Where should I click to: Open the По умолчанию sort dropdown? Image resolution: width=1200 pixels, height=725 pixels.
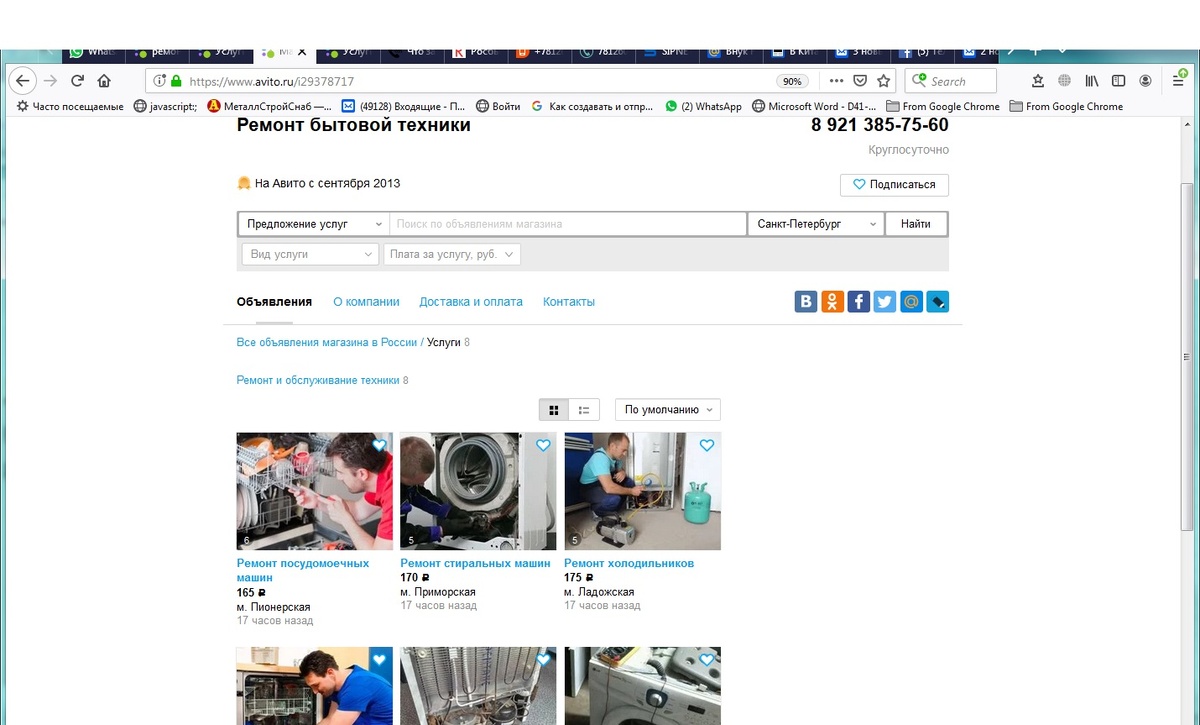point(668,410)
